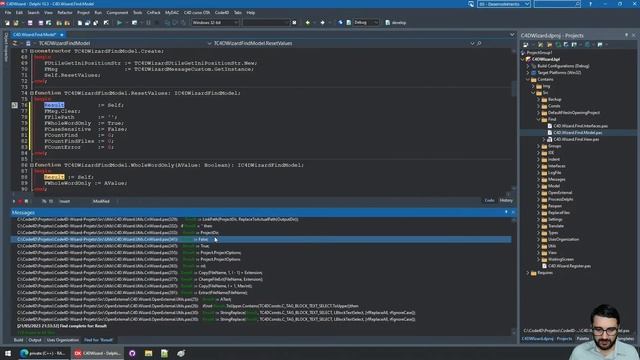Click the navigate back green arrow icon
The height and width of the screenshot is (360, 640).
point(308,23)
